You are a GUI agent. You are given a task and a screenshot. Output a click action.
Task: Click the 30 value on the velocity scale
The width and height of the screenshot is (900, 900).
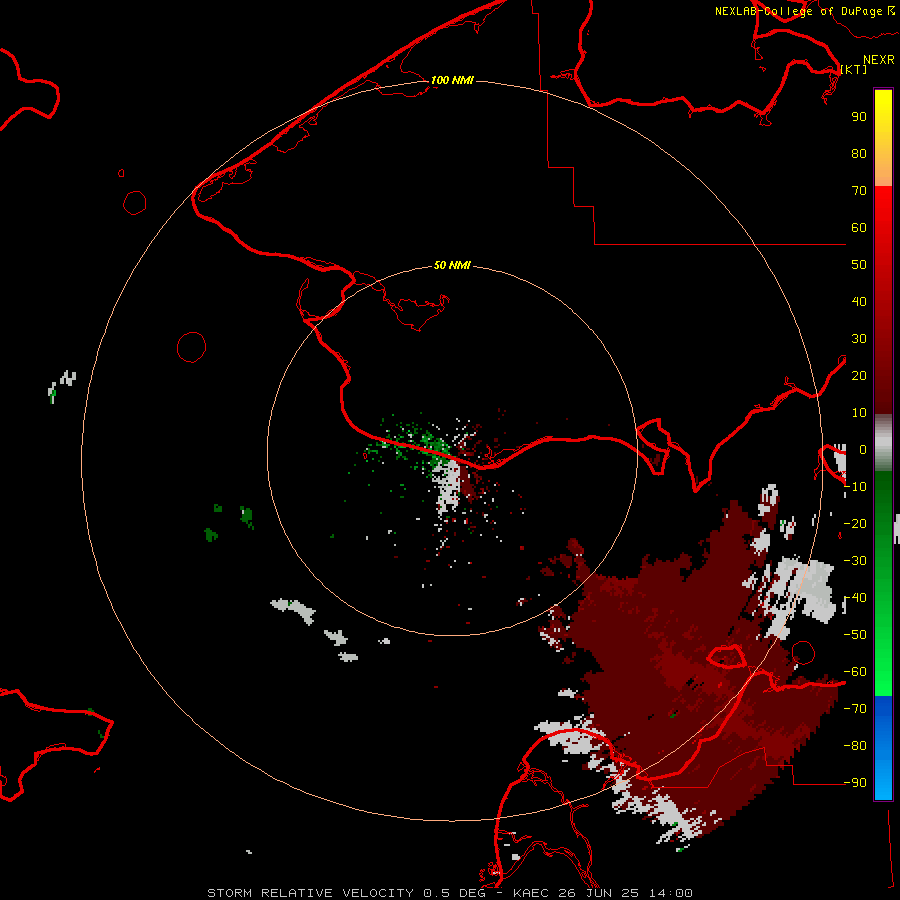(859, 339)
